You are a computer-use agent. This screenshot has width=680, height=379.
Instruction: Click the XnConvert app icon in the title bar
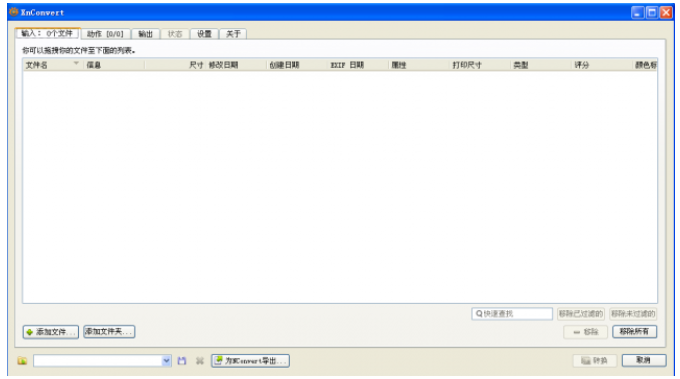pyautogui.click(x=13, y=12)
